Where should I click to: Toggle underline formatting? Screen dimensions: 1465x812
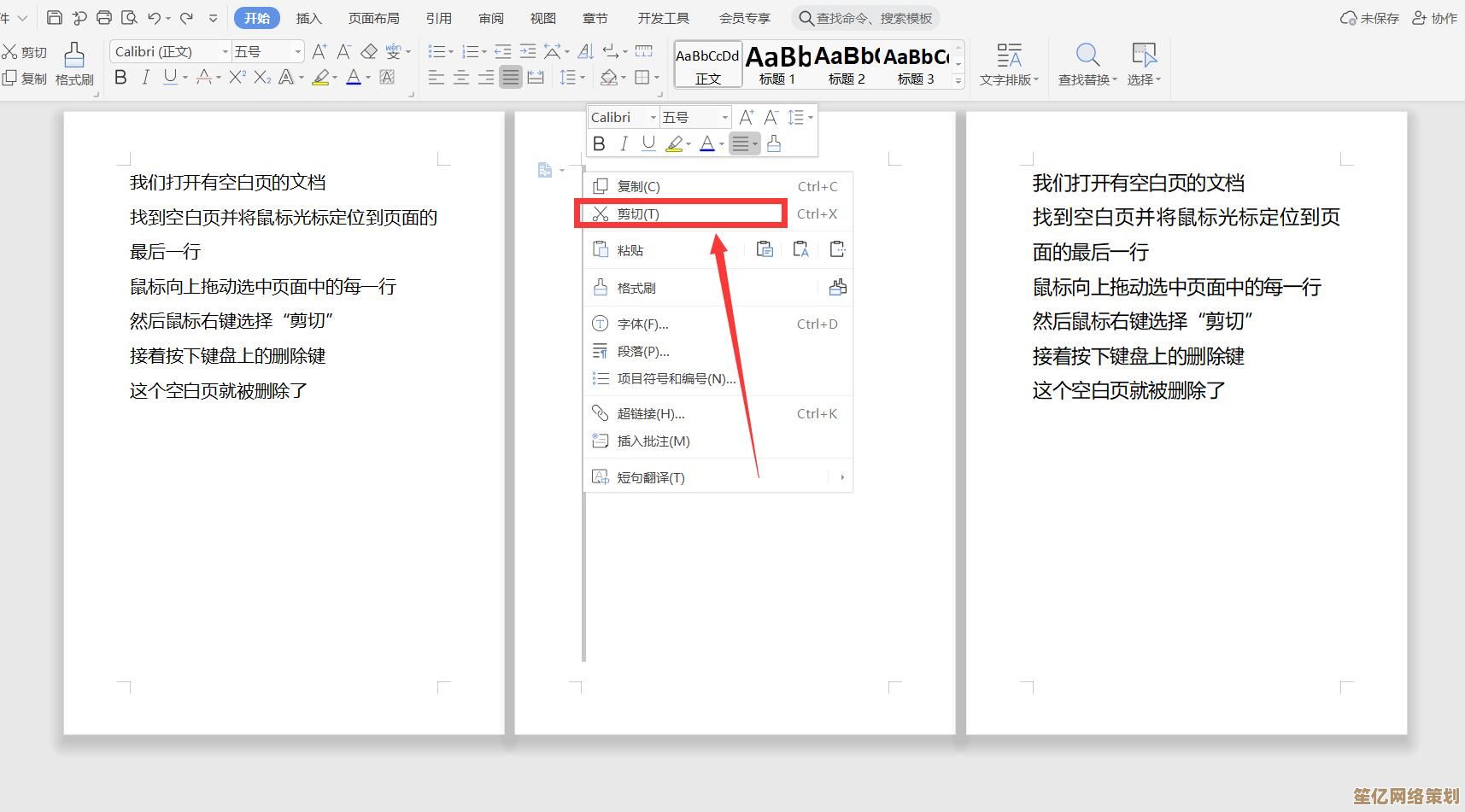click(168, 78)
